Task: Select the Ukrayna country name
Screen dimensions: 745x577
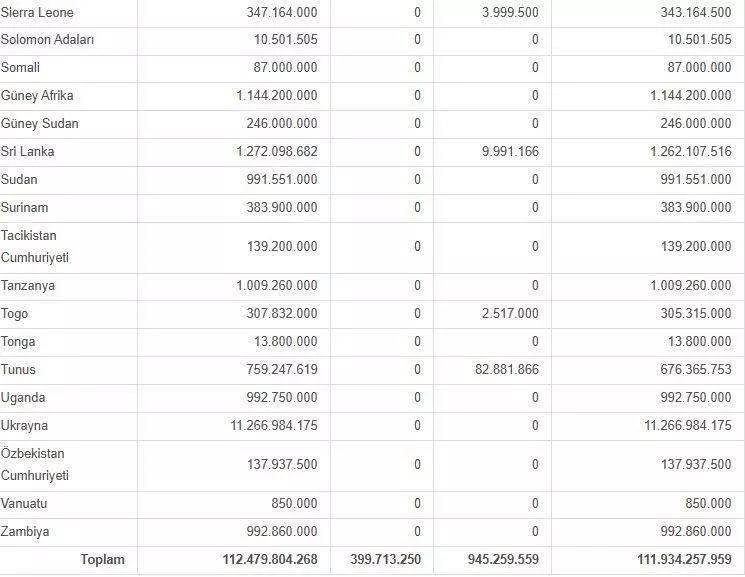Action: [x=25, y=426]
